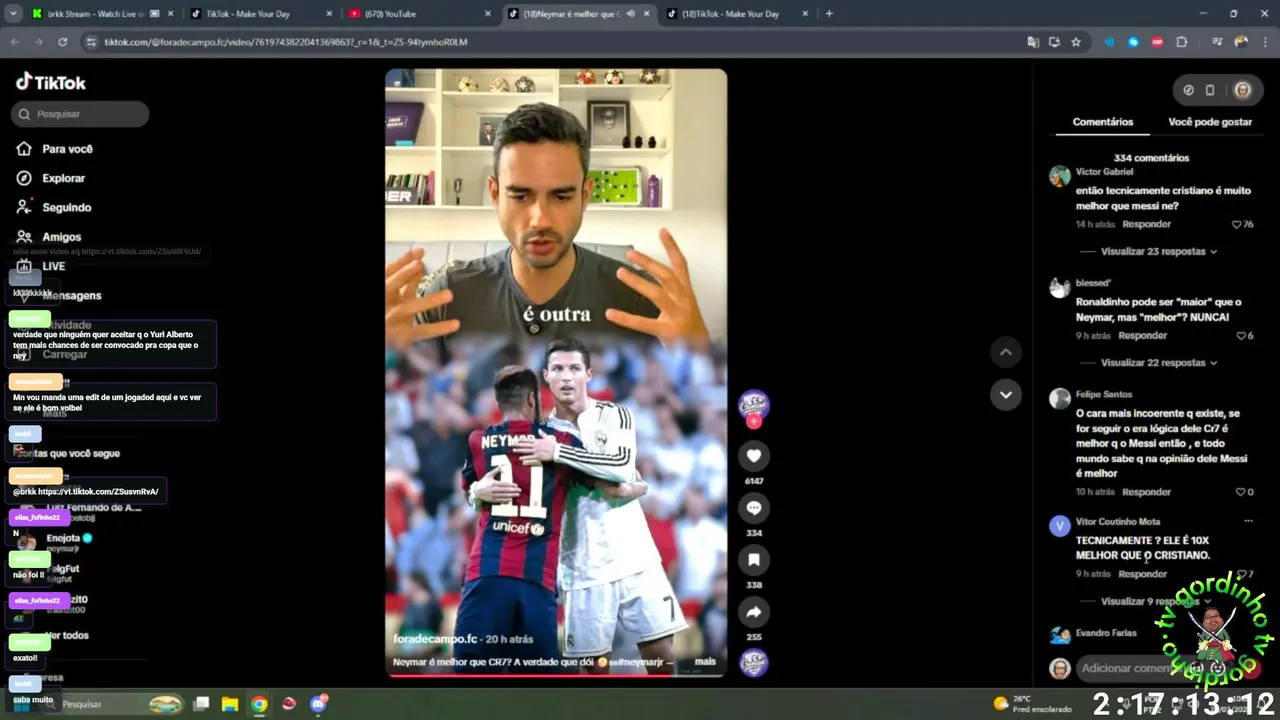
Task: Open File Explorer from the taskbar
Action: click(230, 704)
